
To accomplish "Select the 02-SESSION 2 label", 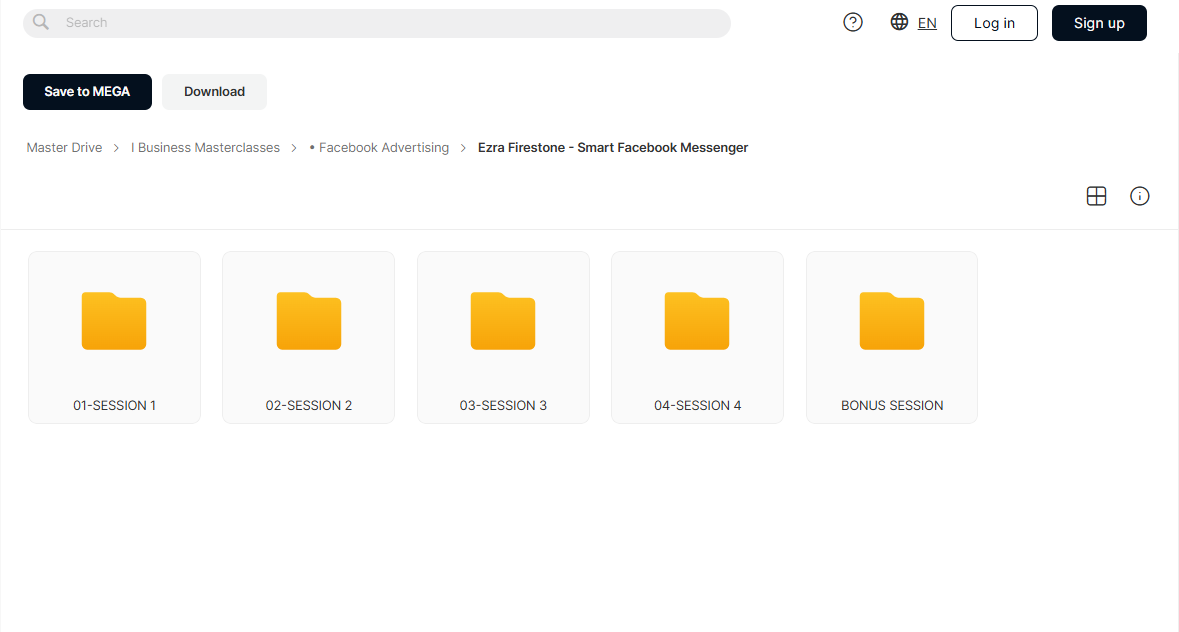I will click(309, 406).
